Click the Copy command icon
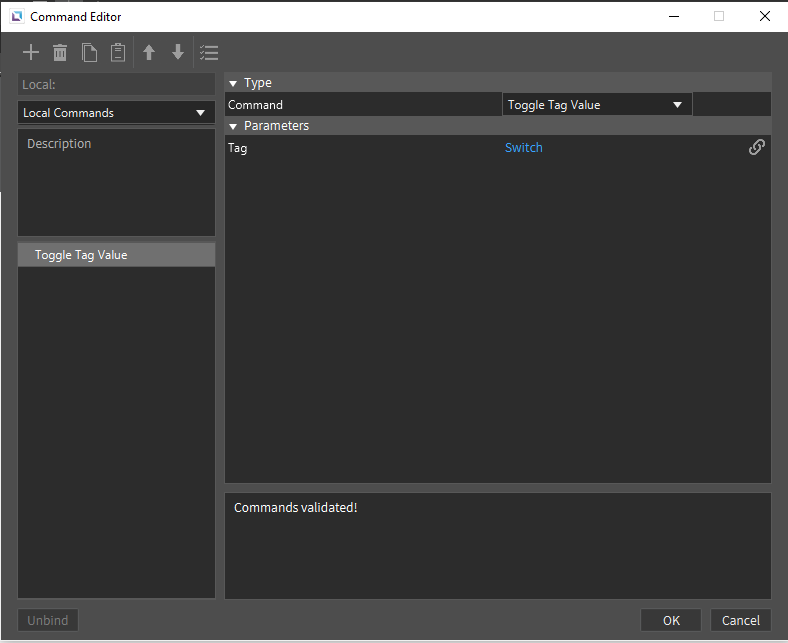This screenshot has width=788, height=643. point(89,53)
